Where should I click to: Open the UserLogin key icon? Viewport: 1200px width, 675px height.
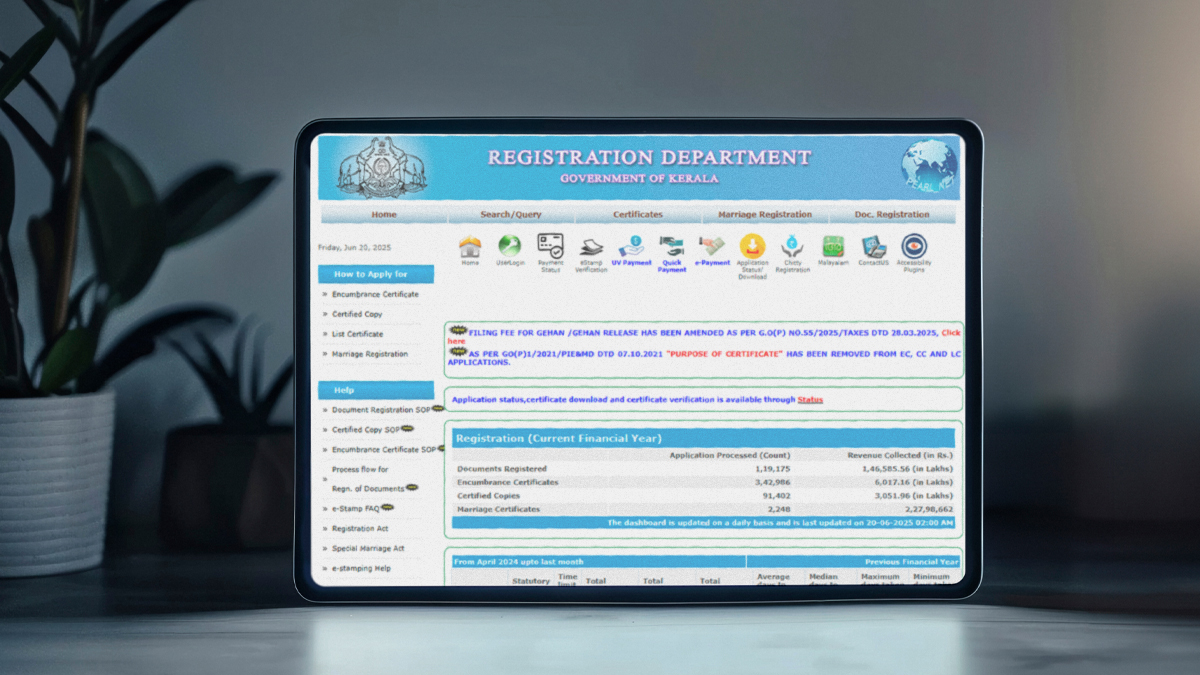pos(510,246)
